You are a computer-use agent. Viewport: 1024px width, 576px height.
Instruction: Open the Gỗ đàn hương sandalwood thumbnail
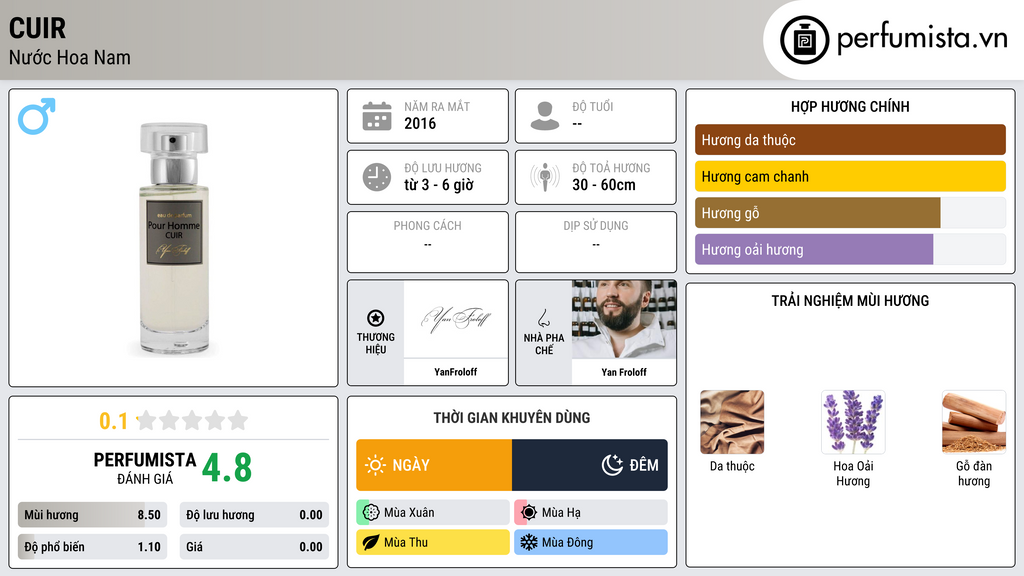[x=974, y=422]
